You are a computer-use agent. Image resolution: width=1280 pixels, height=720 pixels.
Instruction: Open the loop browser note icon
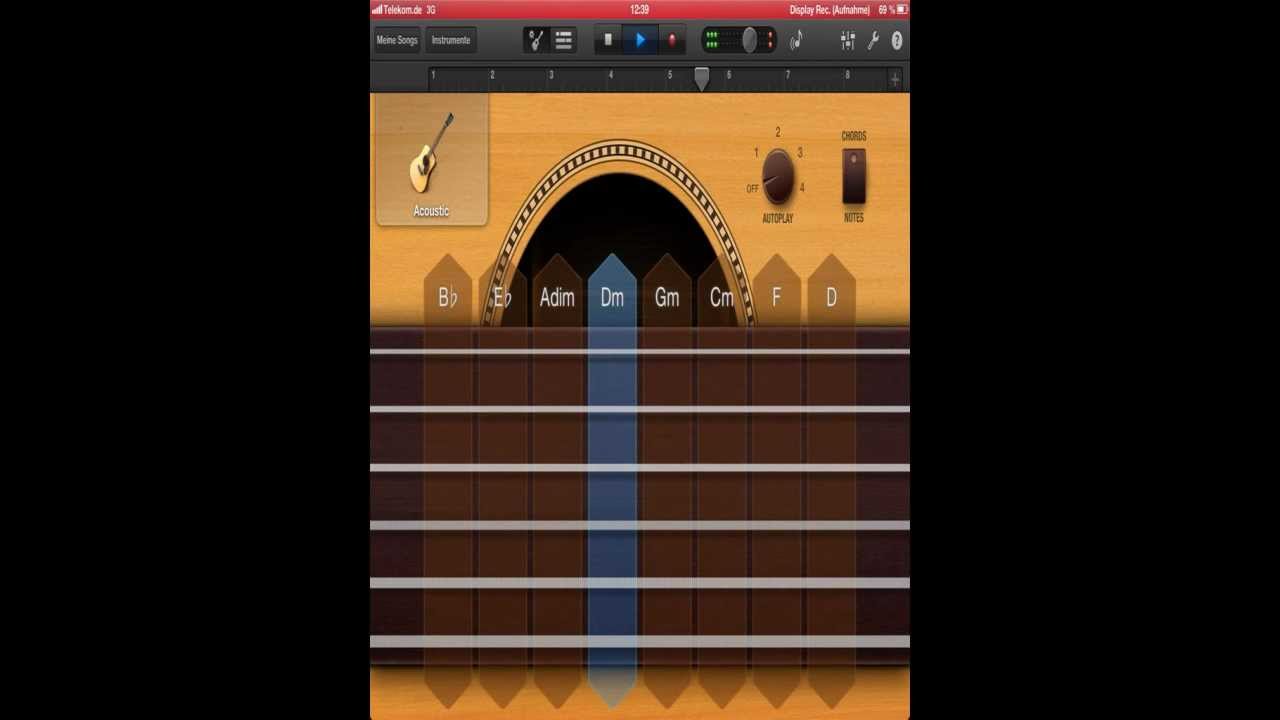pos(796,40)
